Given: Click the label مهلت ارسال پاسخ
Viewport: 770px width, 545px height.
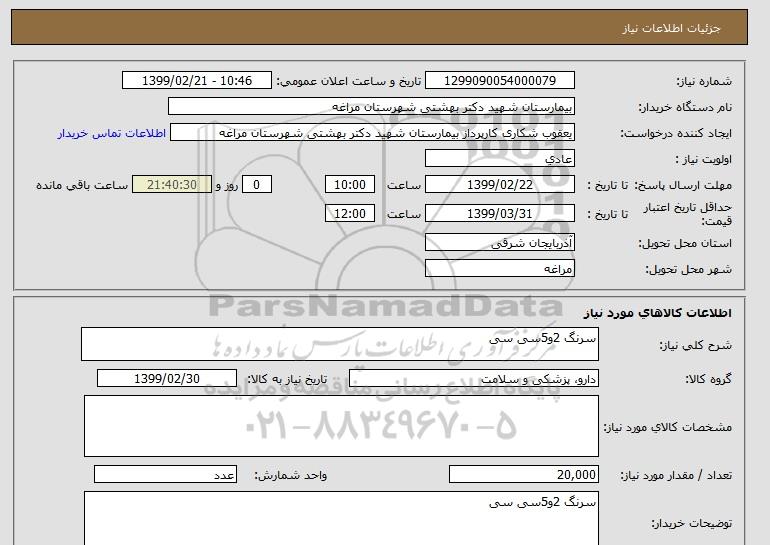Looking at the screenshot, I should (x=684, y=185).
